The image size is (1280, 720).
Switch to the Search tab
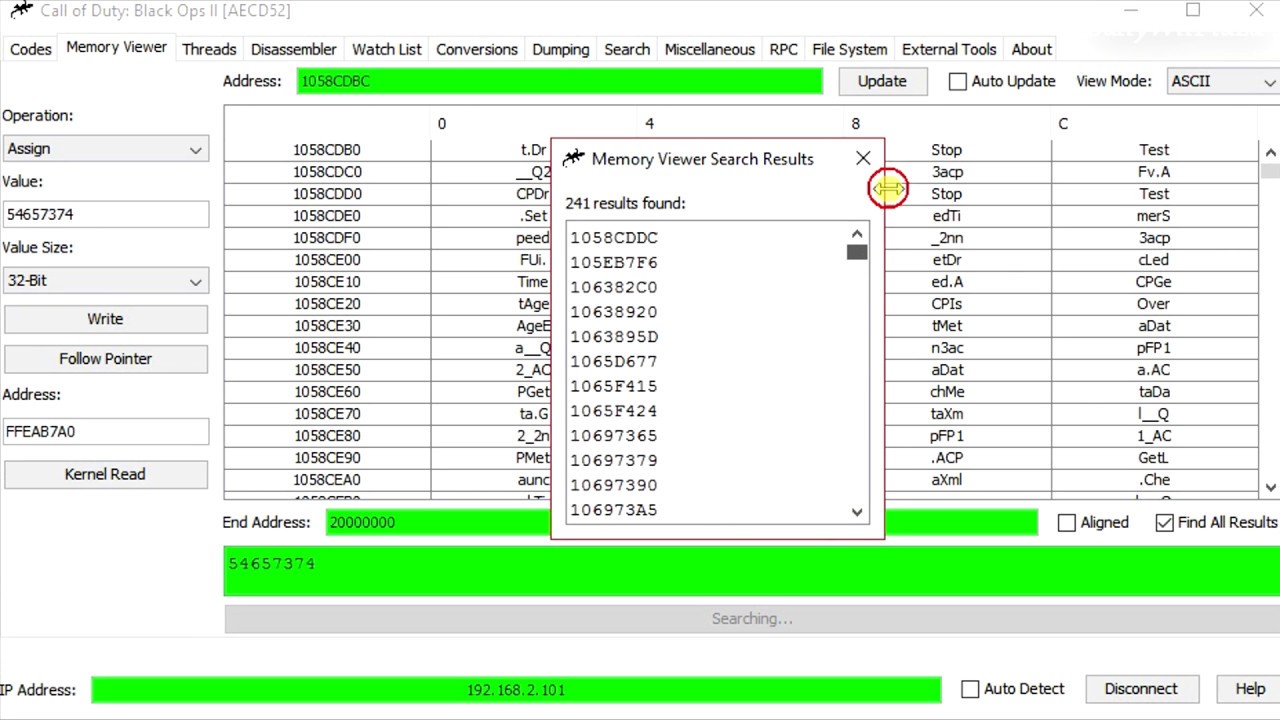(x=627, y=49)
